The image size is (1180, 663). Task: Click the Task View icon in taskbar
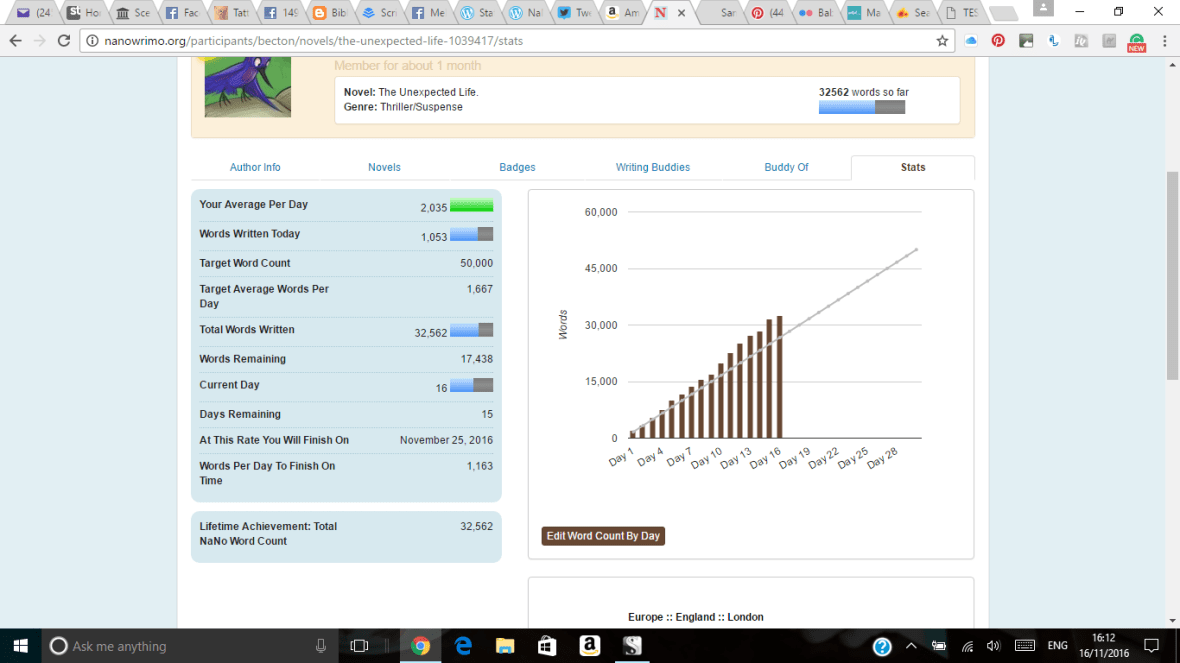360,646
